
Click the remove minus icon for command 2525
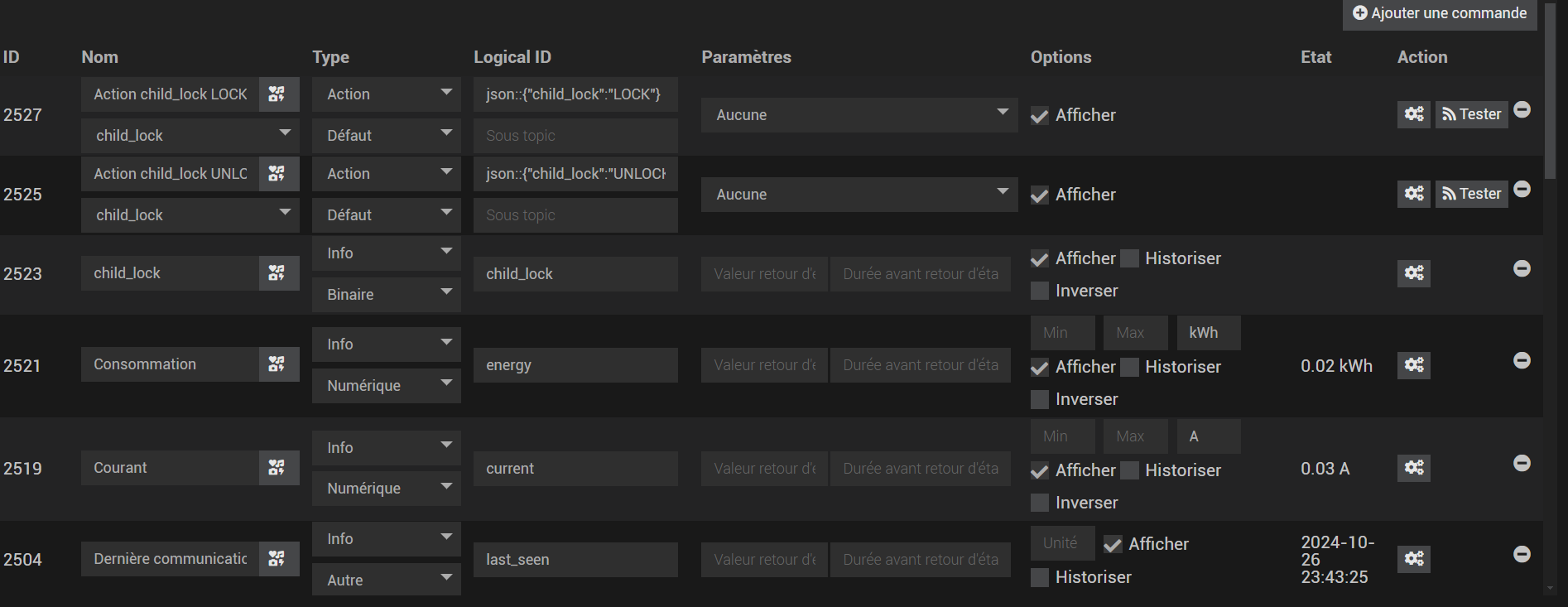coord(1522,190)
